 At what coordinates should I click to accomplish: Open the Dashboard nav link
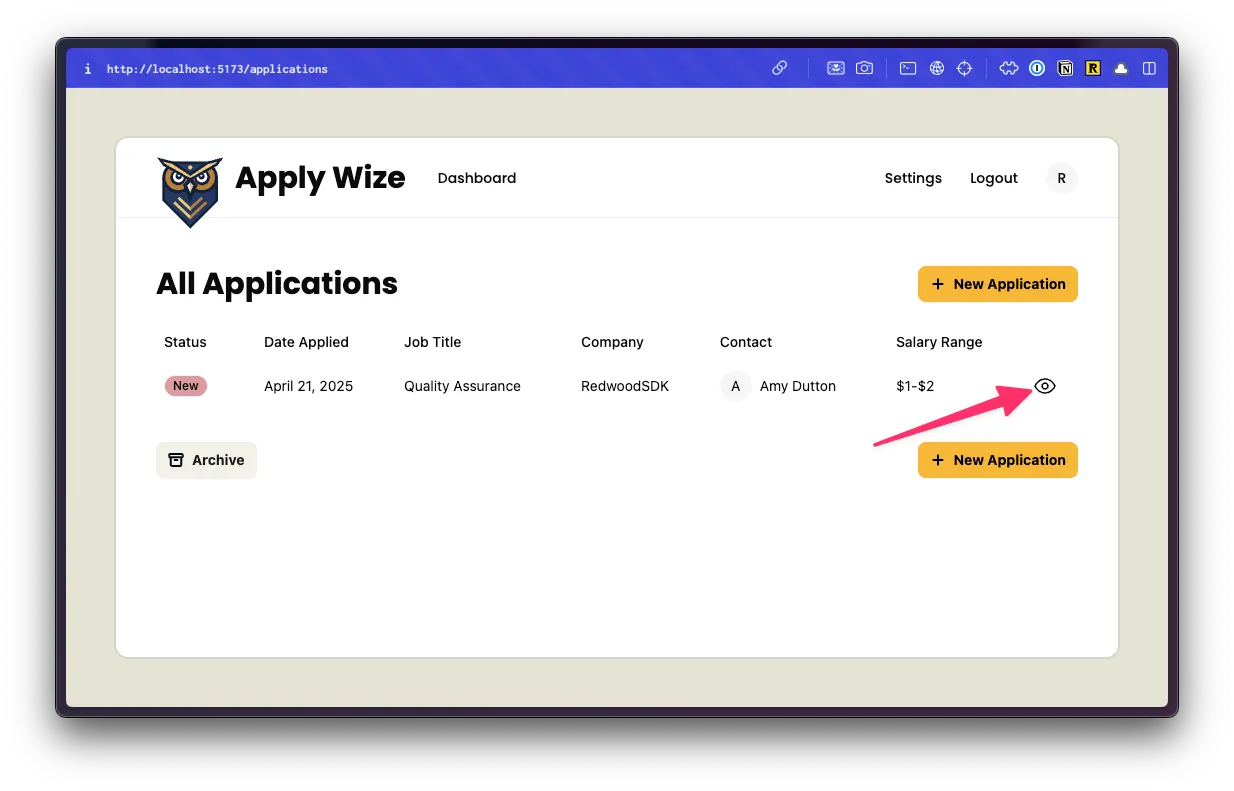477,178
